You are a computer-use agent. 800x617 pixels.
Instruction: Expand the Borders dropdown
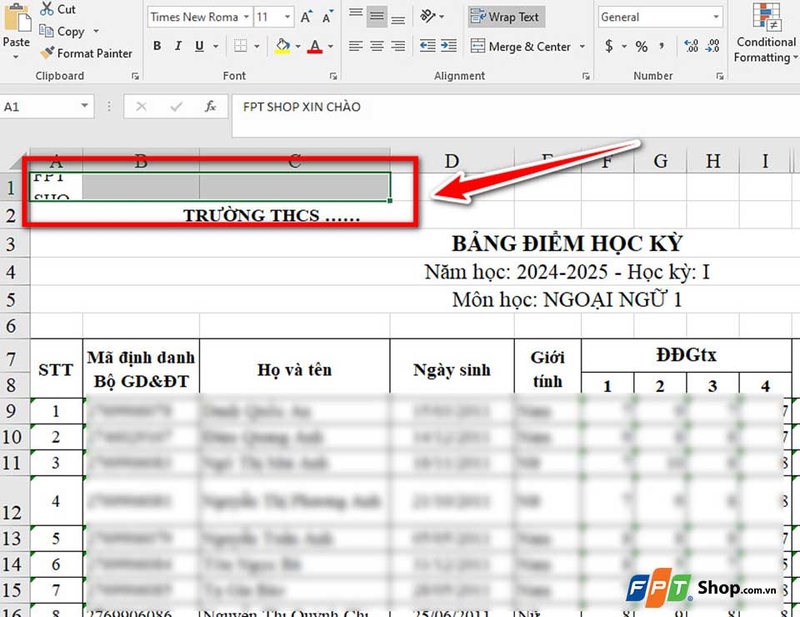(x=256, y=46)
